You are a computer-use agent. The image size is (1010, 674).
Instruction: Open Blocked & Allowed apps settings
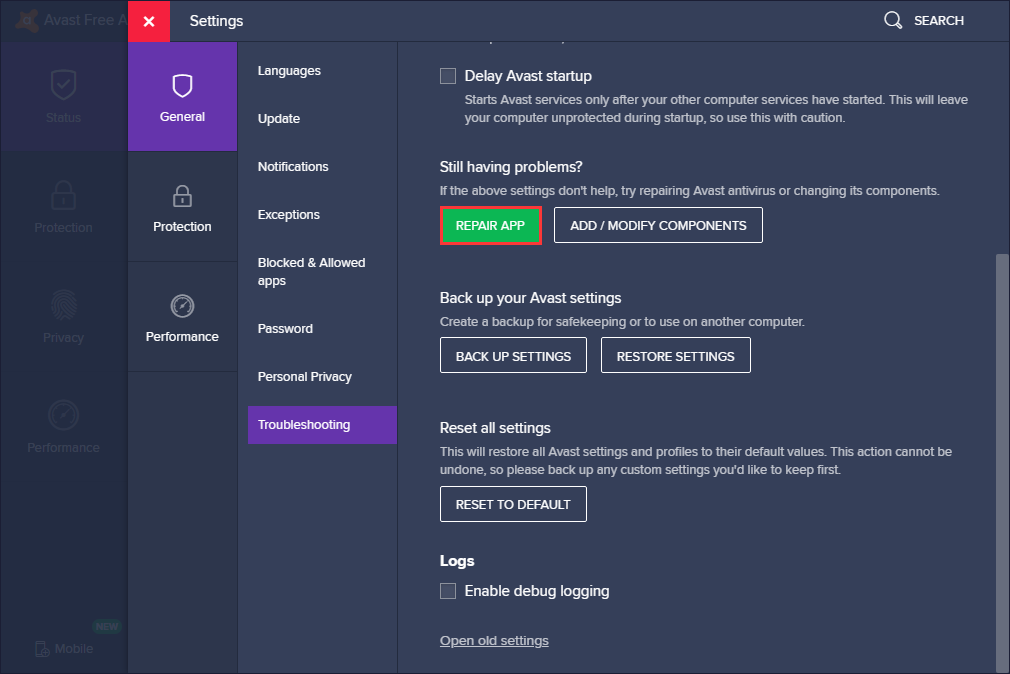pos(311,271)
